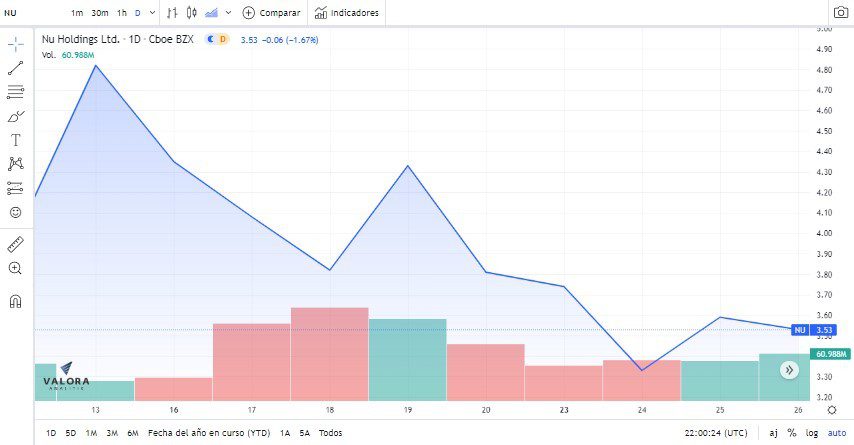854x445 pixels.
Task: Select the ruler measure tool
Action: coord(16,245)
